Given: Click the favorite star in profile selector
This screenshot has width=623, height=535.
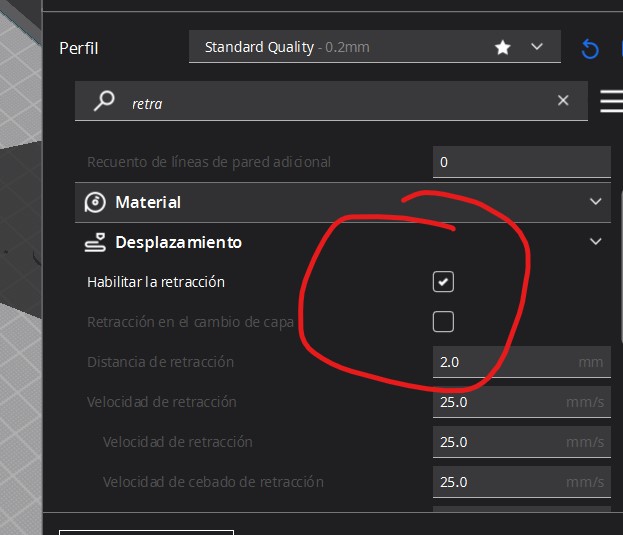Looking at the screenshot, I should [503, 48].
